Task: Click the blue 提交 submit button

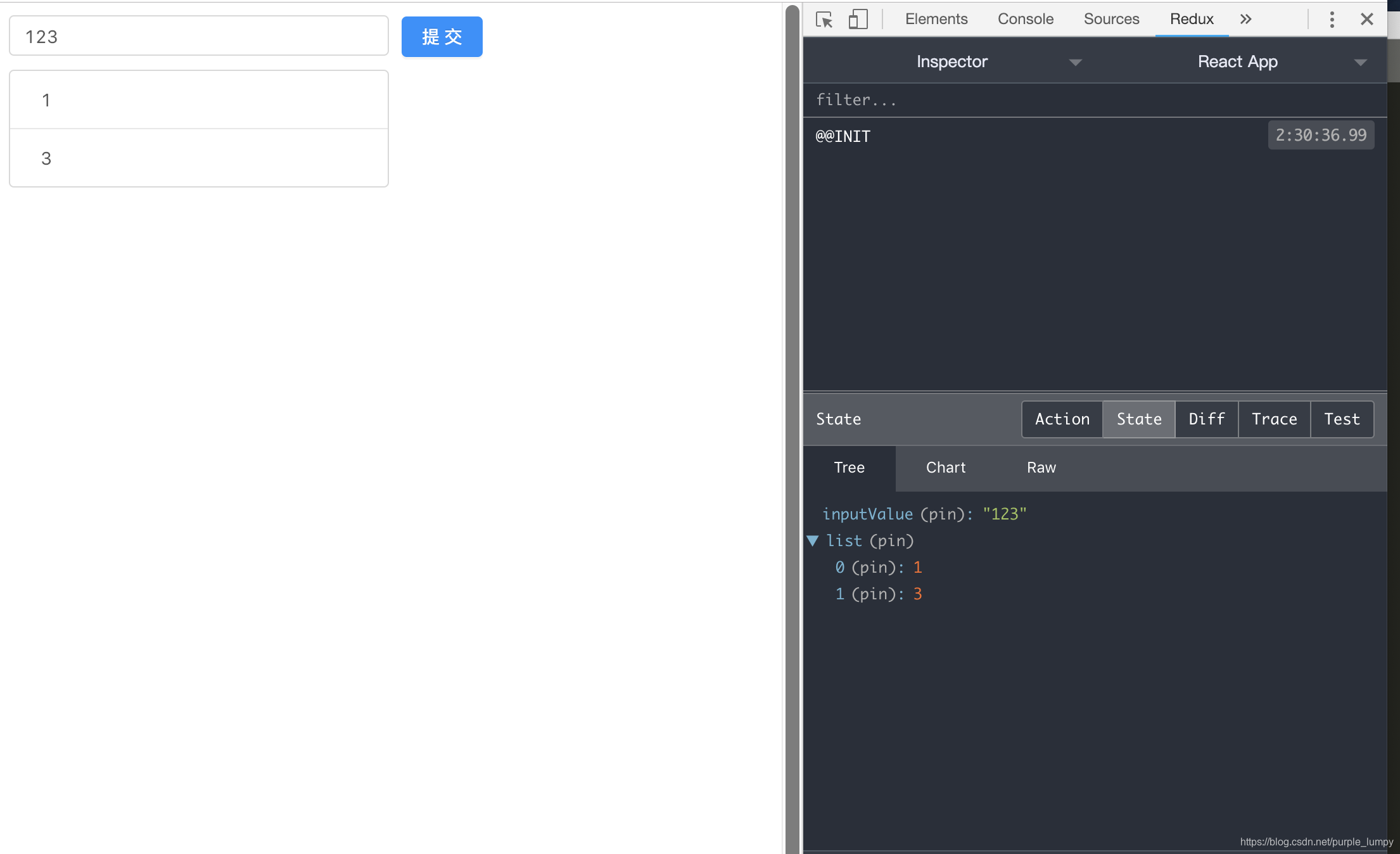Action: 442,37
